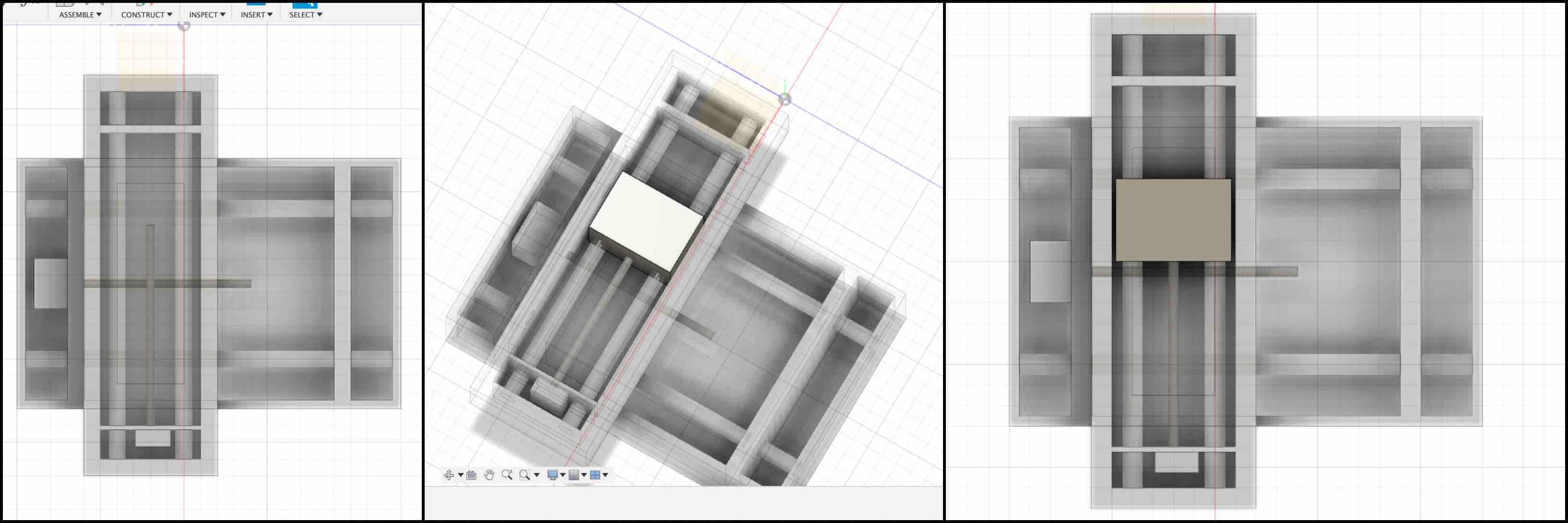This screenshot has height=523, width=1568.
Task: Select the tan rectangular body in right view
Action: pyautogui.click(x=1173, y=220)
